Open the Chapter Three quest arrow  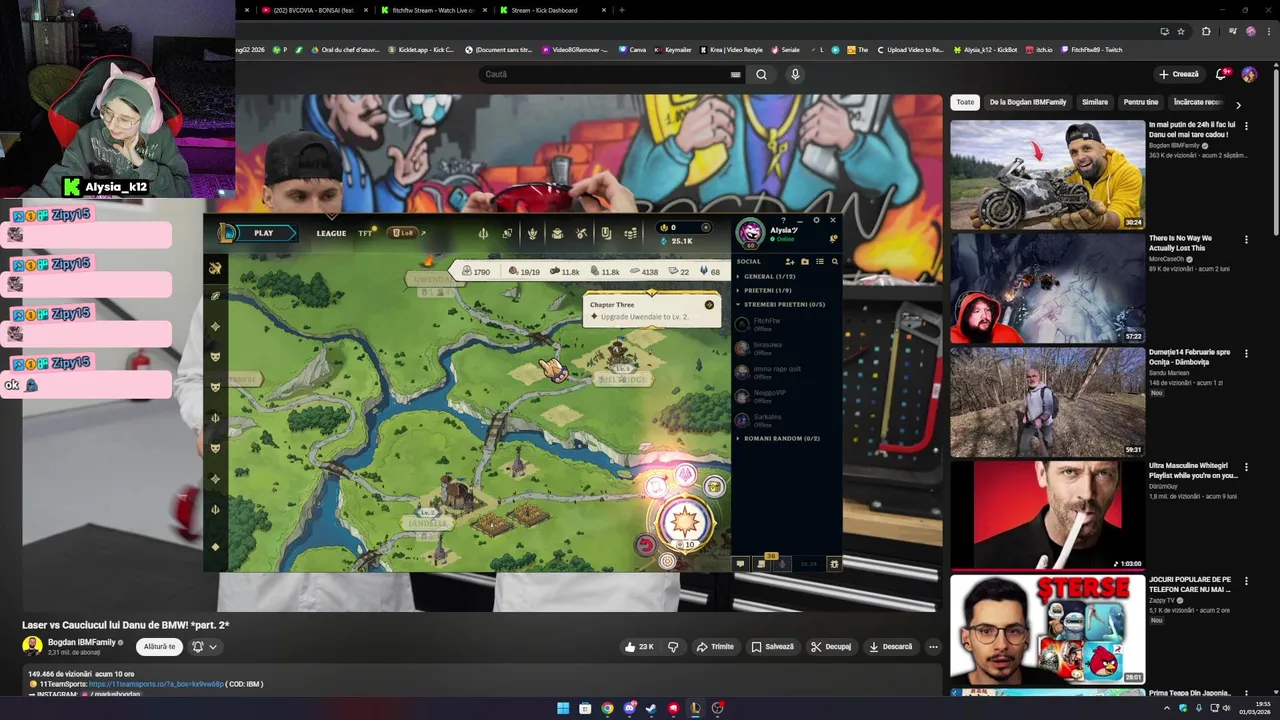[709, 304]
